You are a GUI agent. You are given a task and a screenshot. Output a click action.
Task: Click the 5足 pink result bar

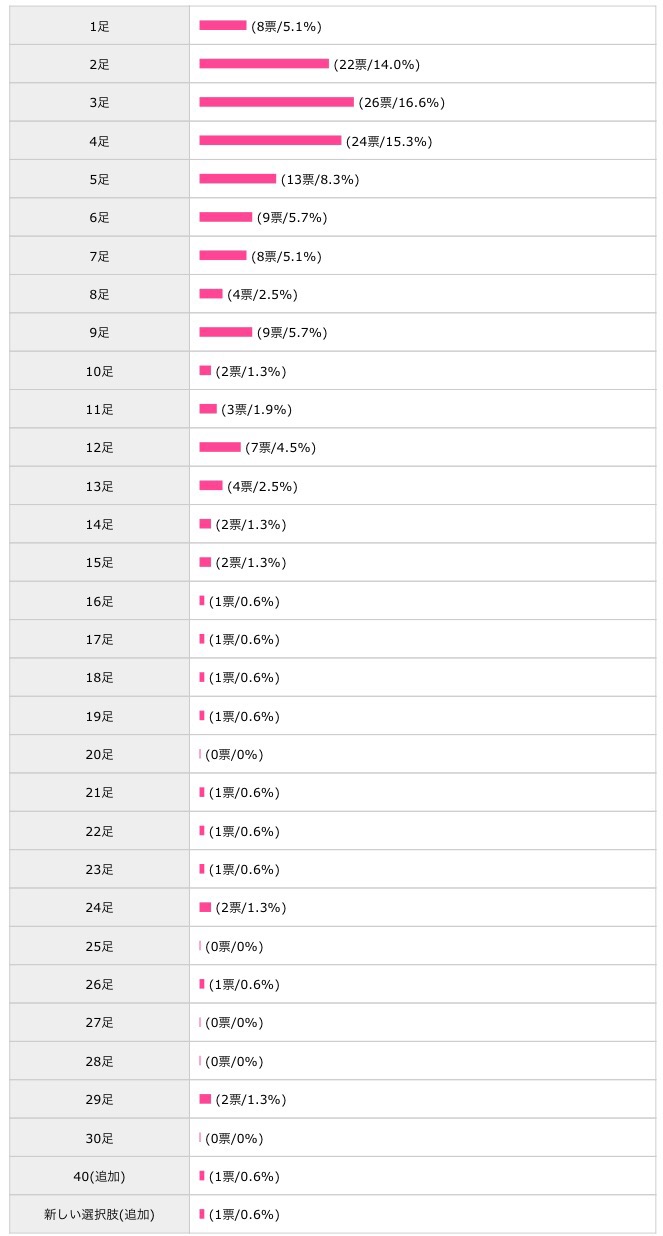pyautogui.click(x=238, y=179)
